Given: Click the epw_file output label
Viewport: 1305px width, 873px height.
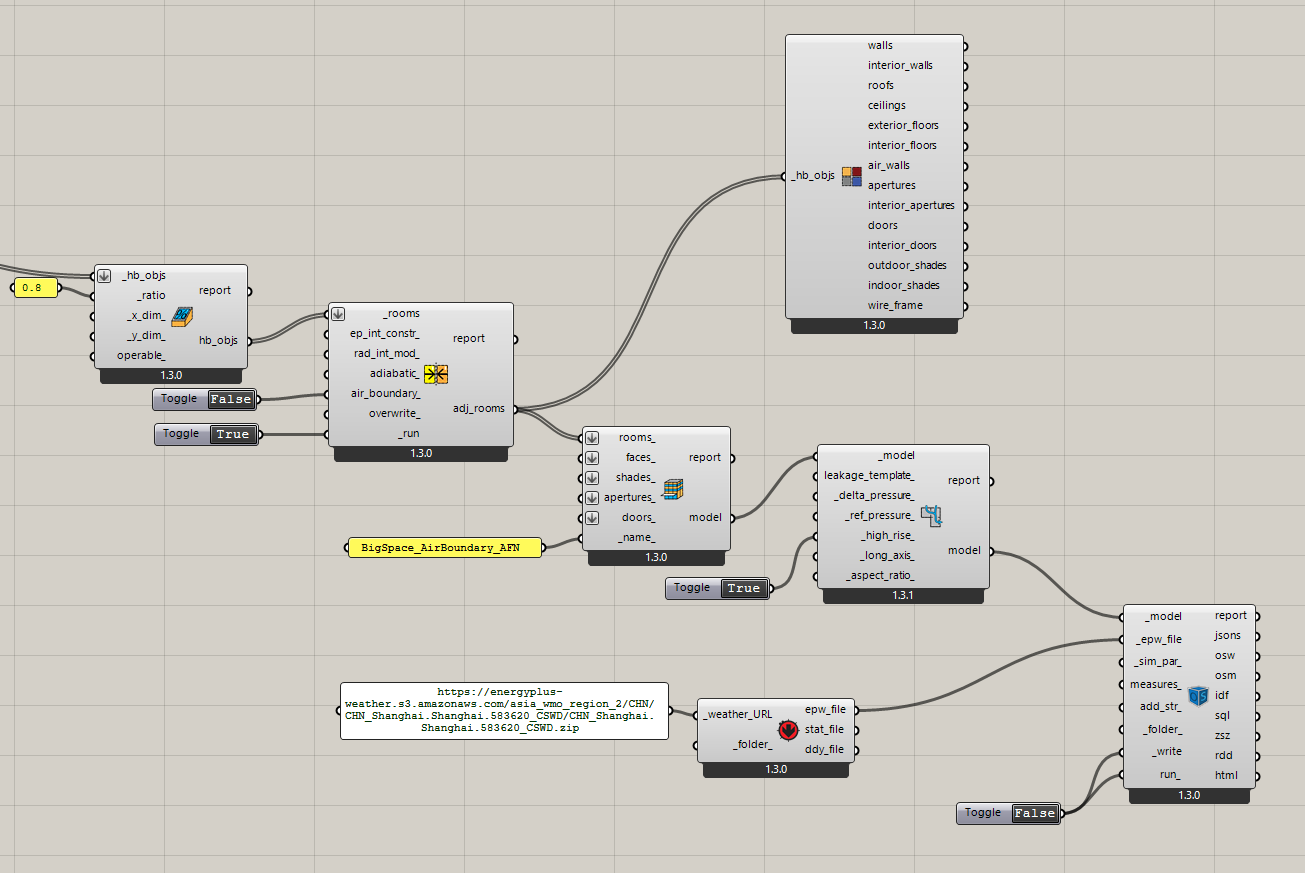Looking at the screenshot, I should click(825, 709).
